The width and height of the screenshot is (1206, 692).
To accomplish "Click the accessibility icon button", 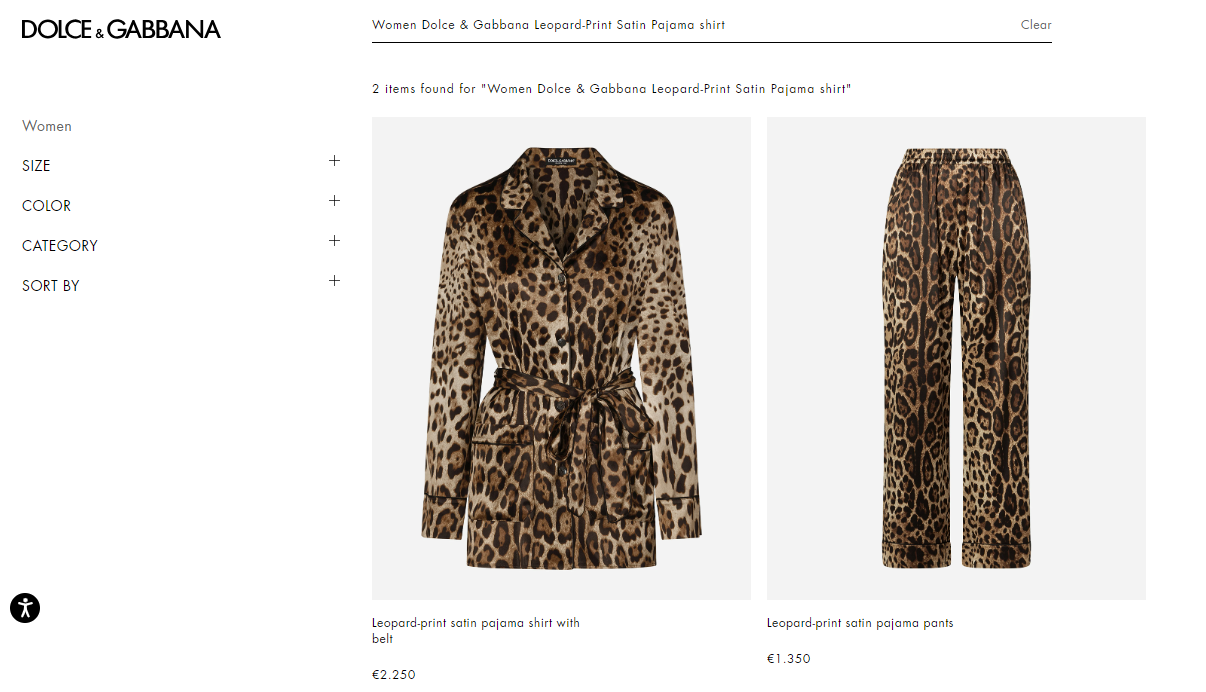I will [25, 607].
